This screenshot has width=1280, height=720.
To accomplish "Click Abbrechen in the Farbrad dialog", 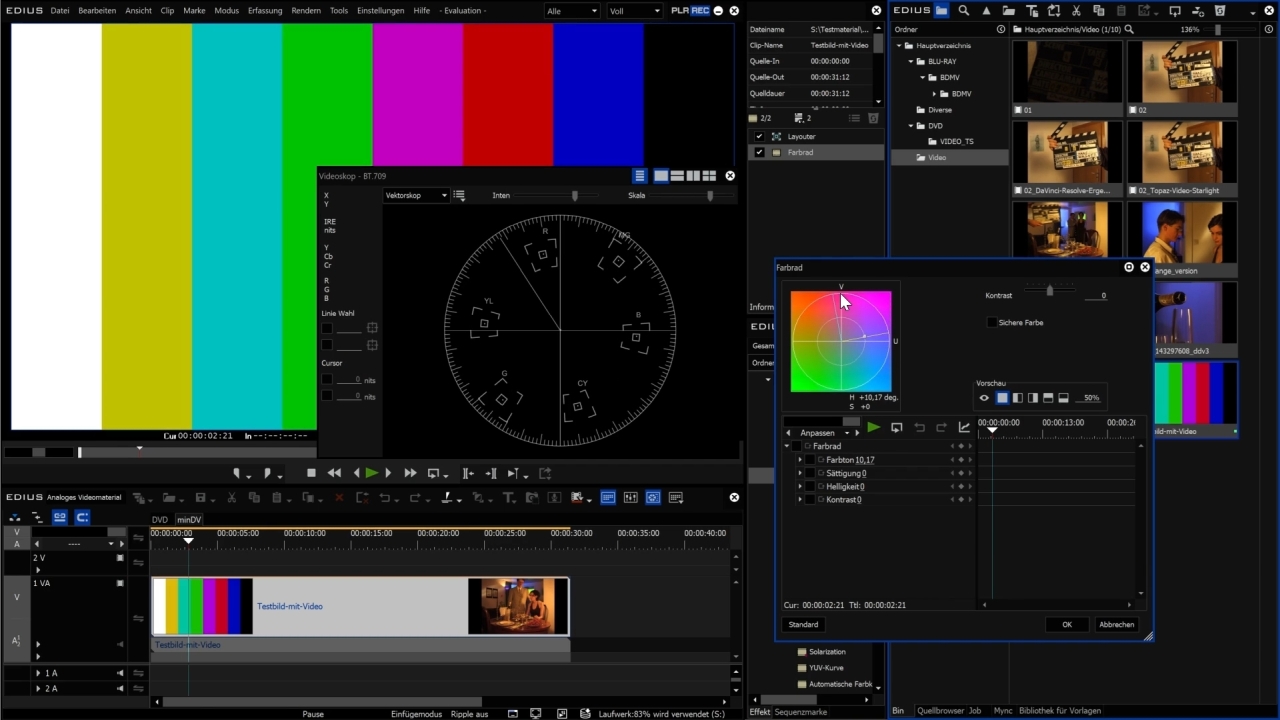I will click(x=1117, y=625).
